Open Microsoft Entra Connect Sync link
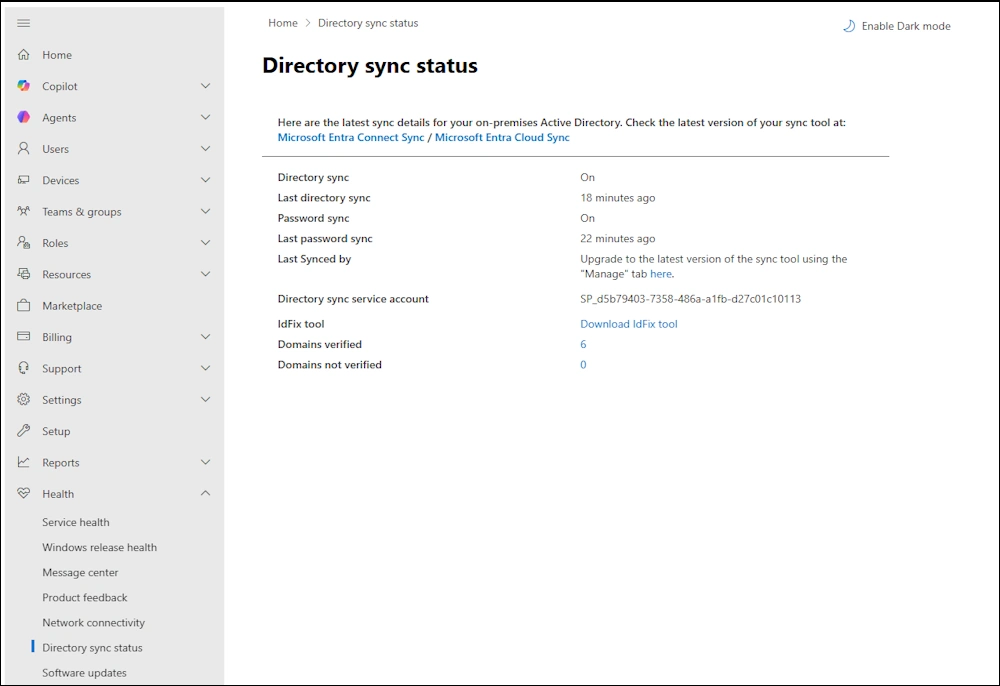Screen dimensions: 1000x686 click(351, 138)
